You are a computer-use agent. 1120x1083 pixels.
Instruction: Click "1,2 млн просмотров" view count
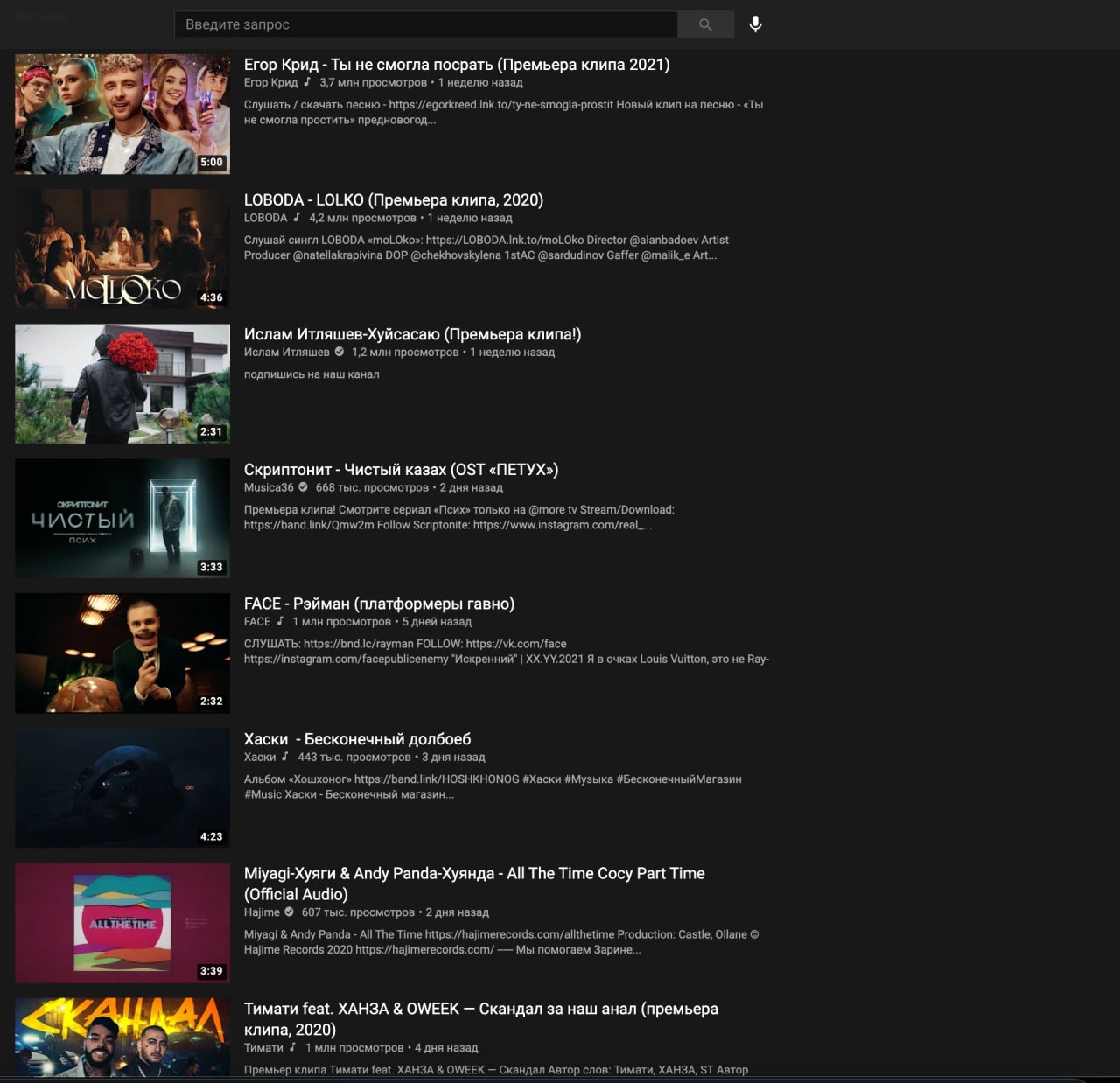click(x=405, y=352)
